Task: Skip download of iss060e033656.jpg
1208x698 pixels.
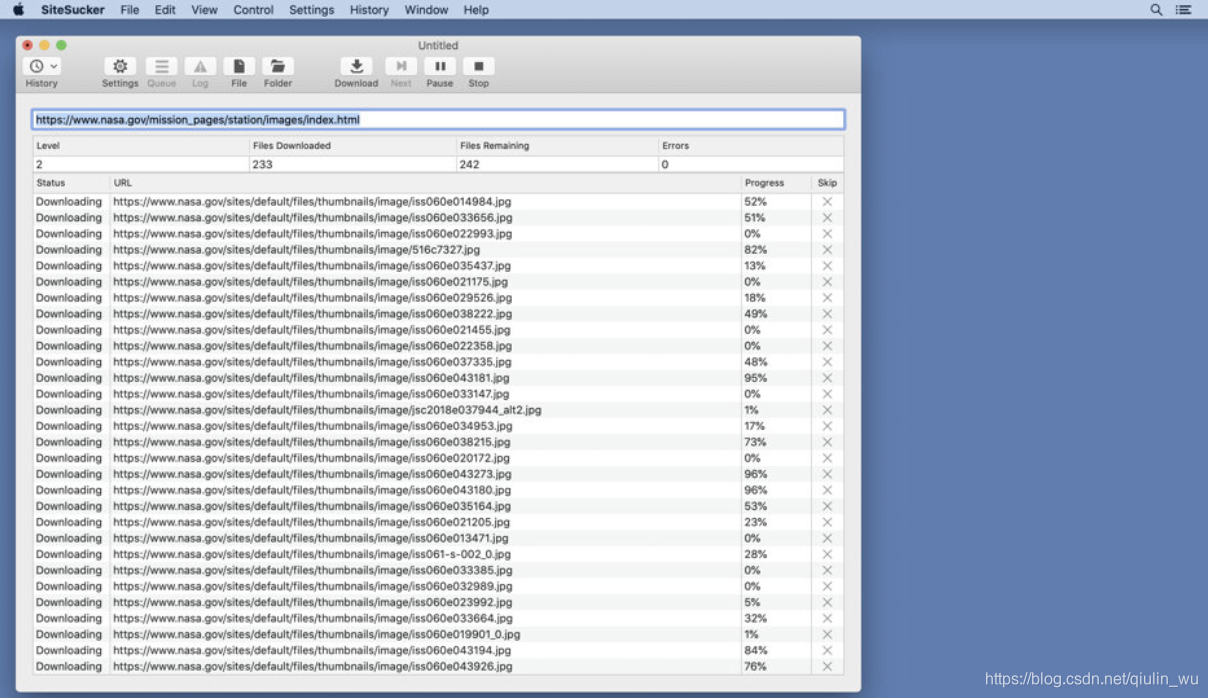Action: [827, 218]
